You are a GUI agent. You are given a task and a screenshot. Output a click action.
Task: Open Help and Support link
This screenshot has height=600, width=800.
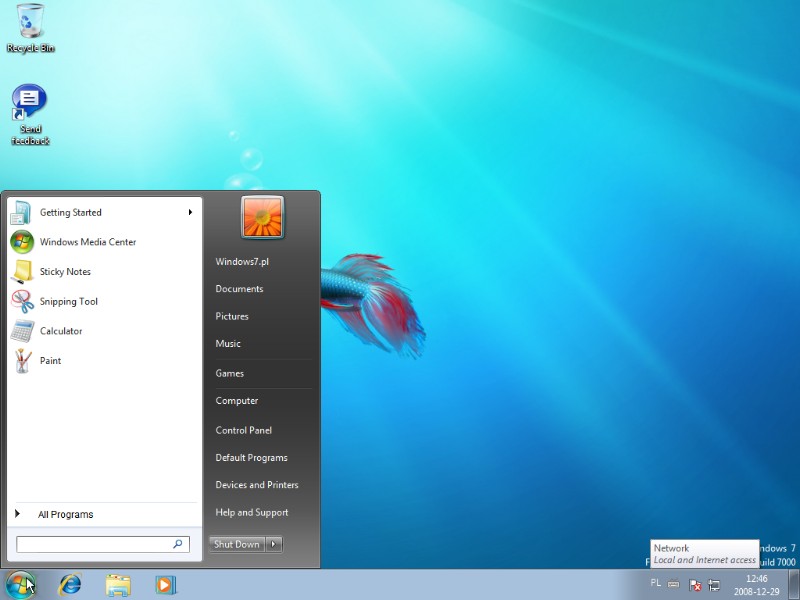[x=252, y=512]
